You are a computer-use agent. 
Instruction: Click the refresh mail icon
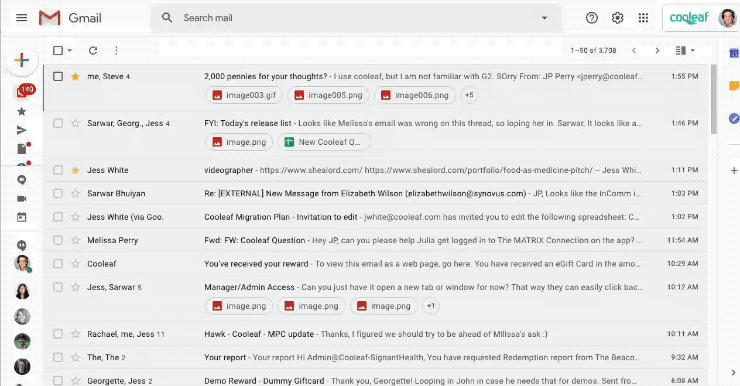pyautogui.click(x=93, y=50)
